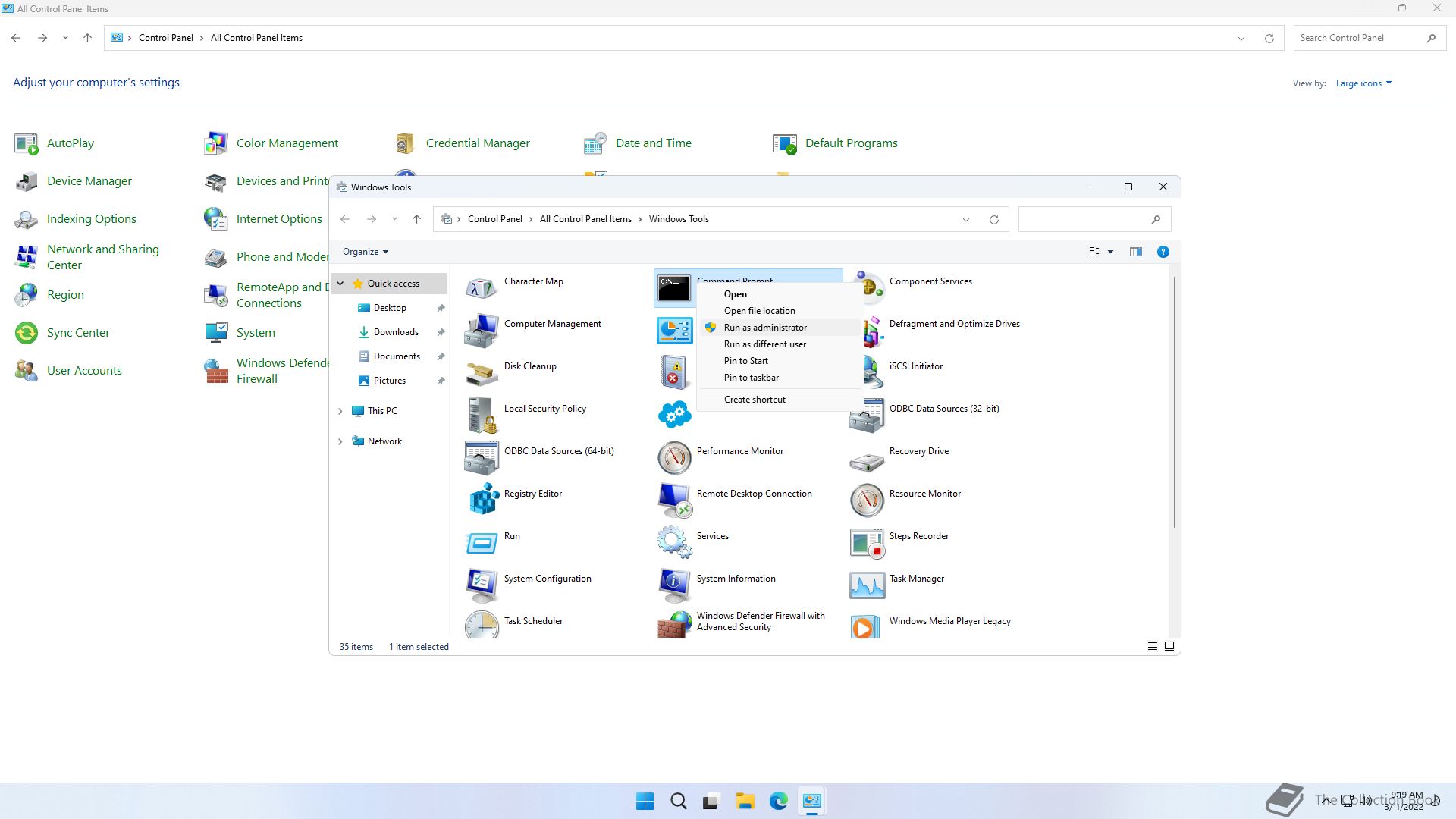
Task: Open View by Large icons dropdown
Action: pyautogui.click(x=1363, y=83)
